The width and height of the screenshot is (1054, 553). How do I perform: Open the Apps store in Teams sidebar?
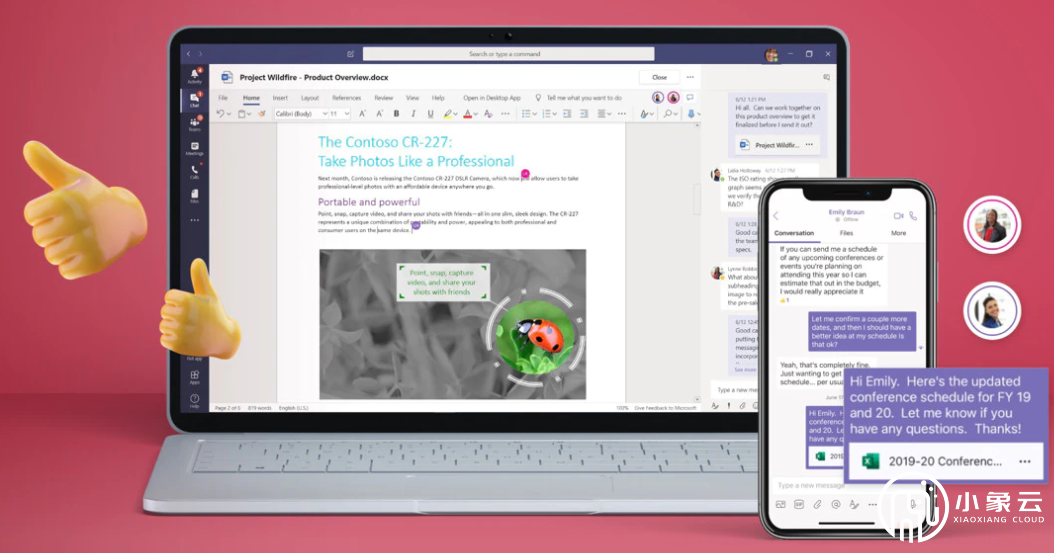[194, 377]
